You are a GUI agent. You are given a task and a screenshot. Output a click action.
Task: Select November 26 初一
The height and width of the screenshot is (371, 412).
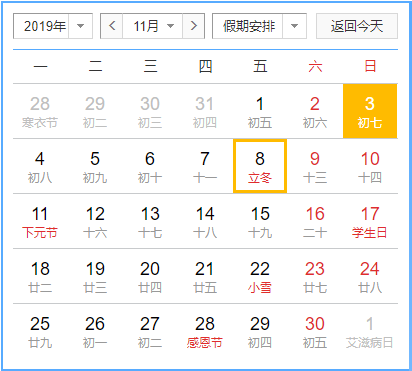click(95, 331)
